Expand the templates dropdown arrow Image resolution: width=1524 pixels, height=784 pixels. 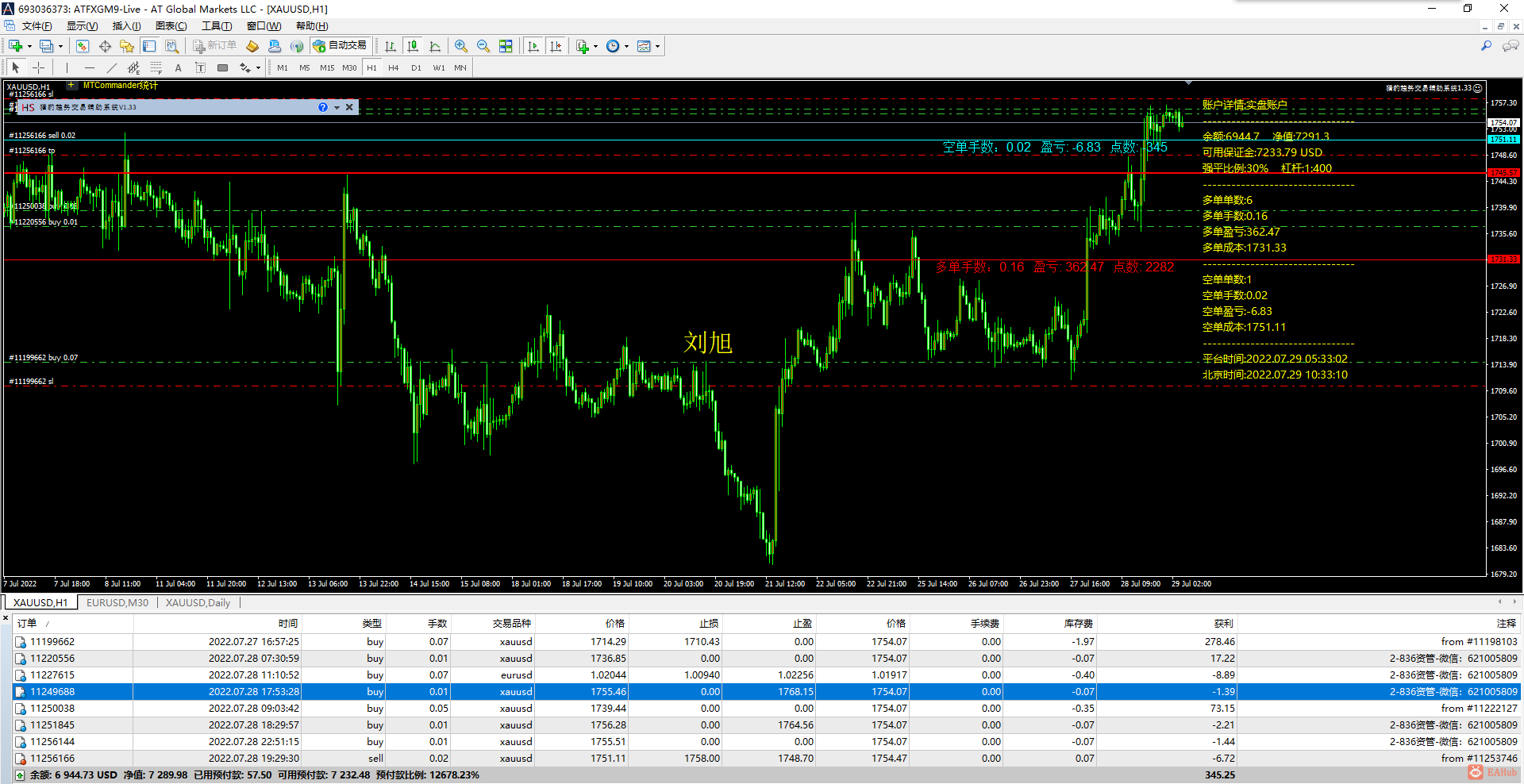(657, 46)
